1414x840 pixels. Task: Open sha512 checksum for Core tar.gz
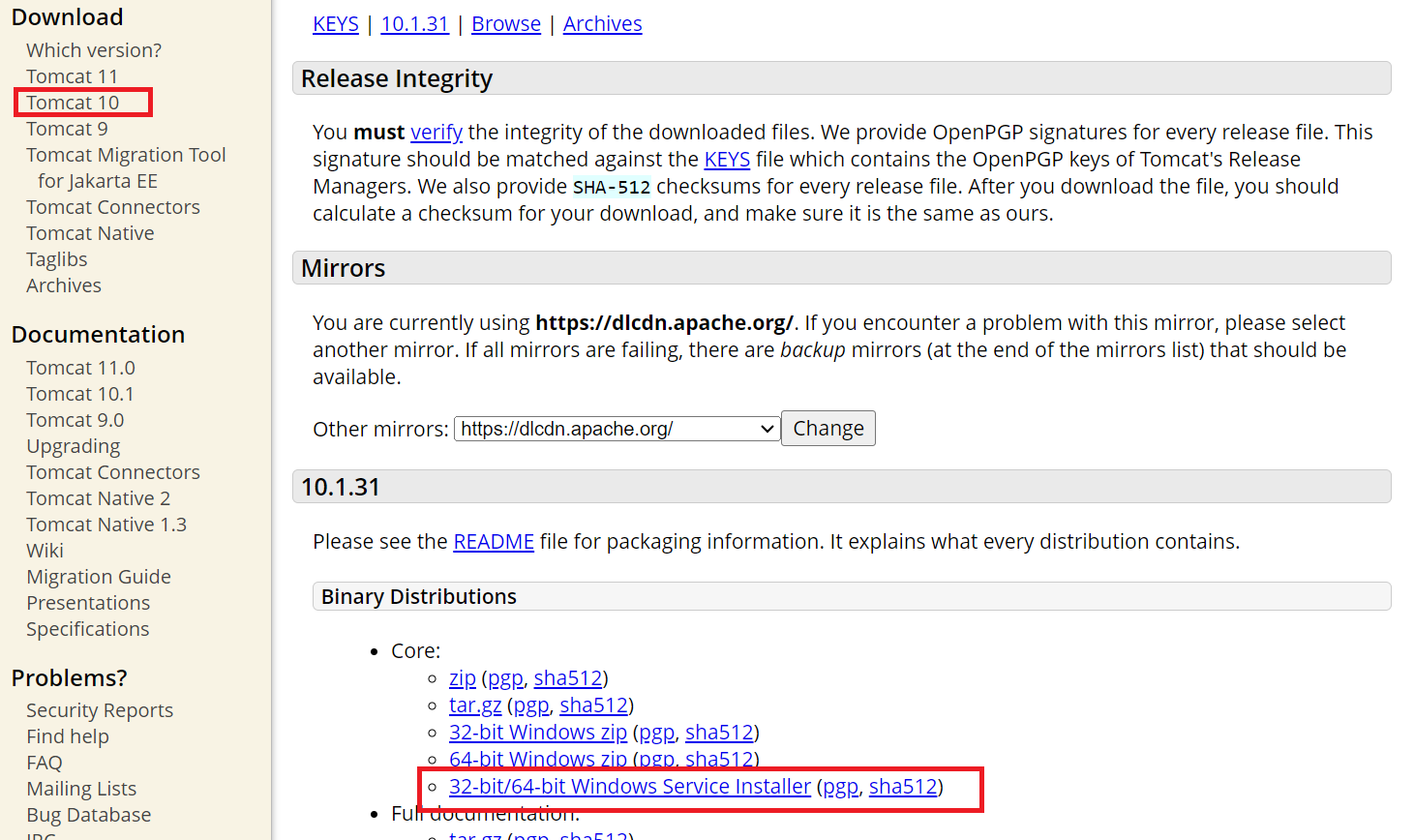click(x=594, y=705)
